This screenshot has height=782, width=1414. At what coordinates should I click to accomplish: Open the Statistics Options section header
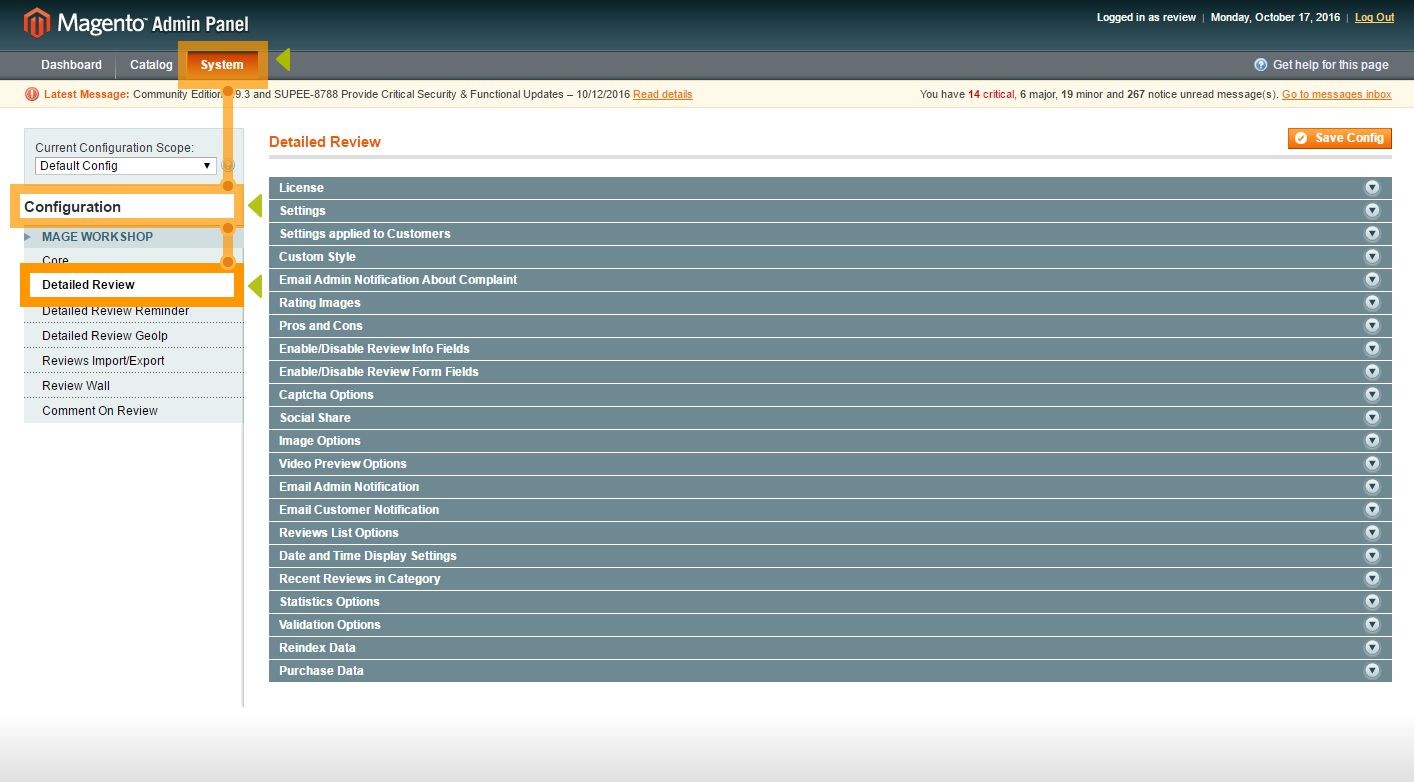tap(830, 602)
